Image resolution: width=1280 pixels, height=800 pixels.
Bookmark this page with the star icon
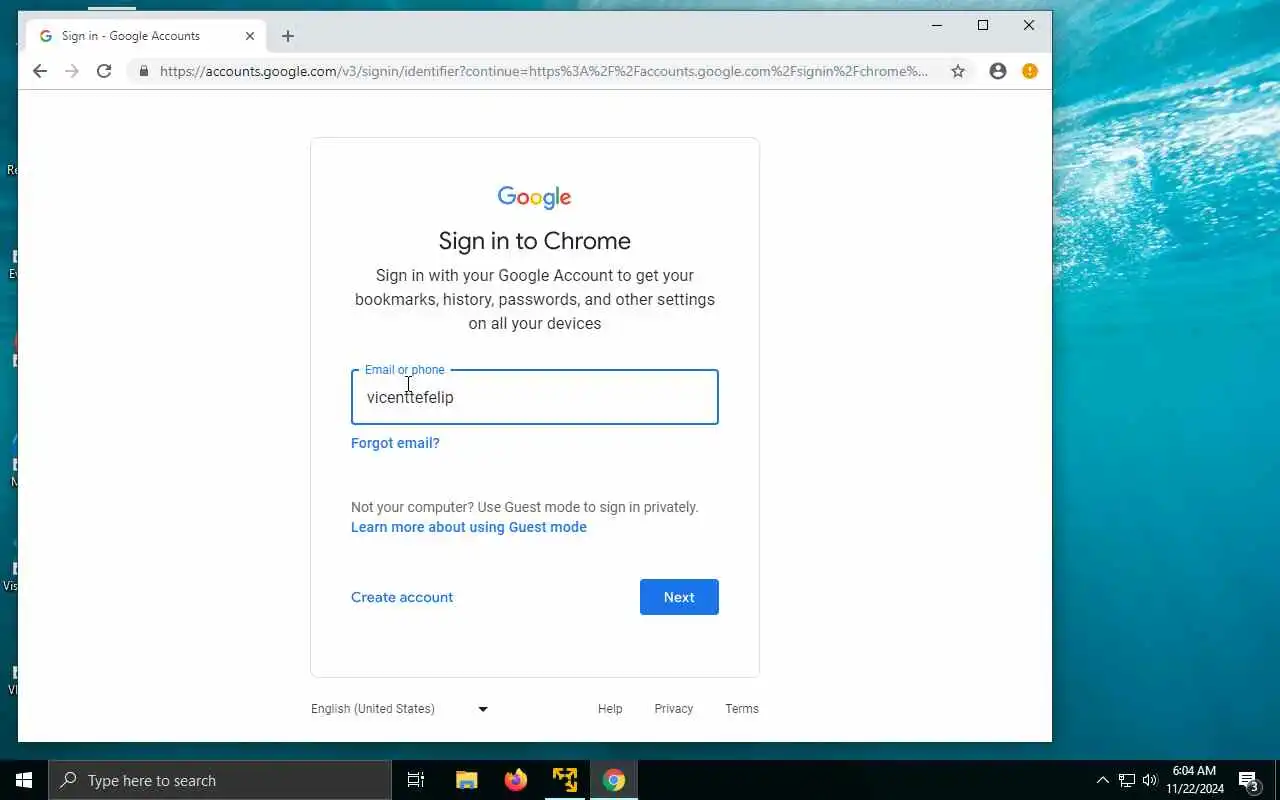958,71
